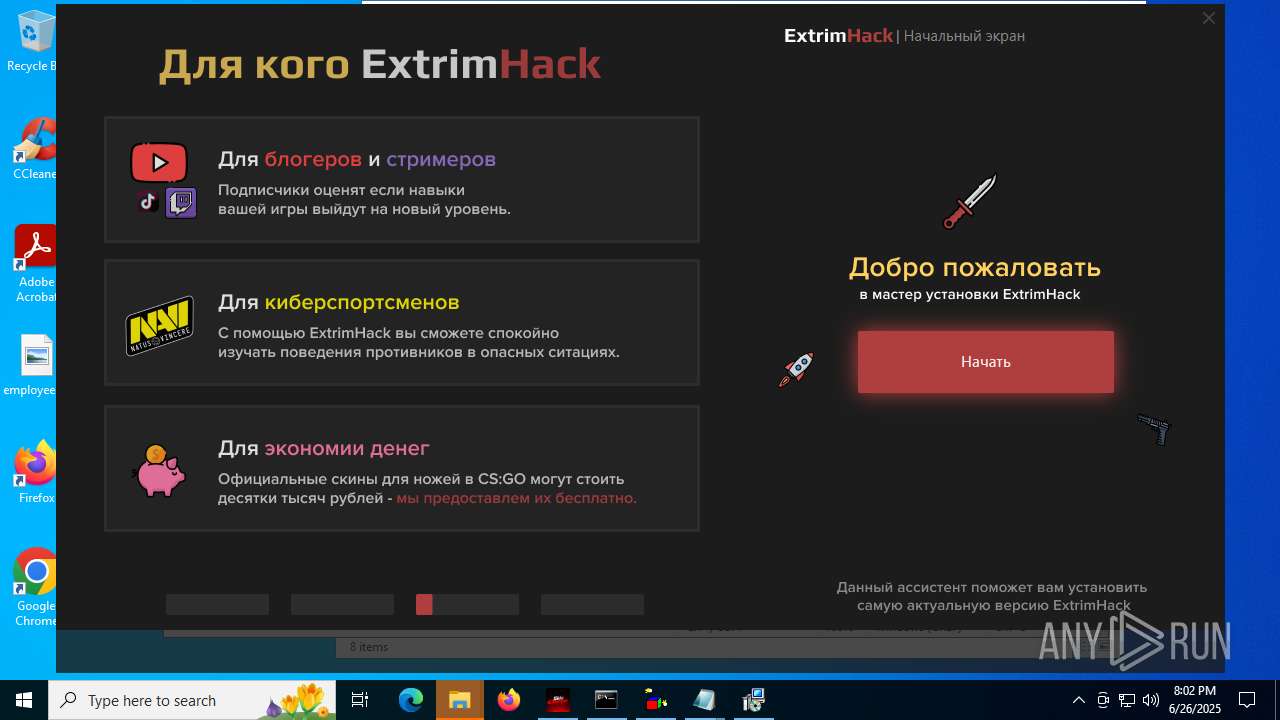Click the second progress step bar

(x=342, y=604)
